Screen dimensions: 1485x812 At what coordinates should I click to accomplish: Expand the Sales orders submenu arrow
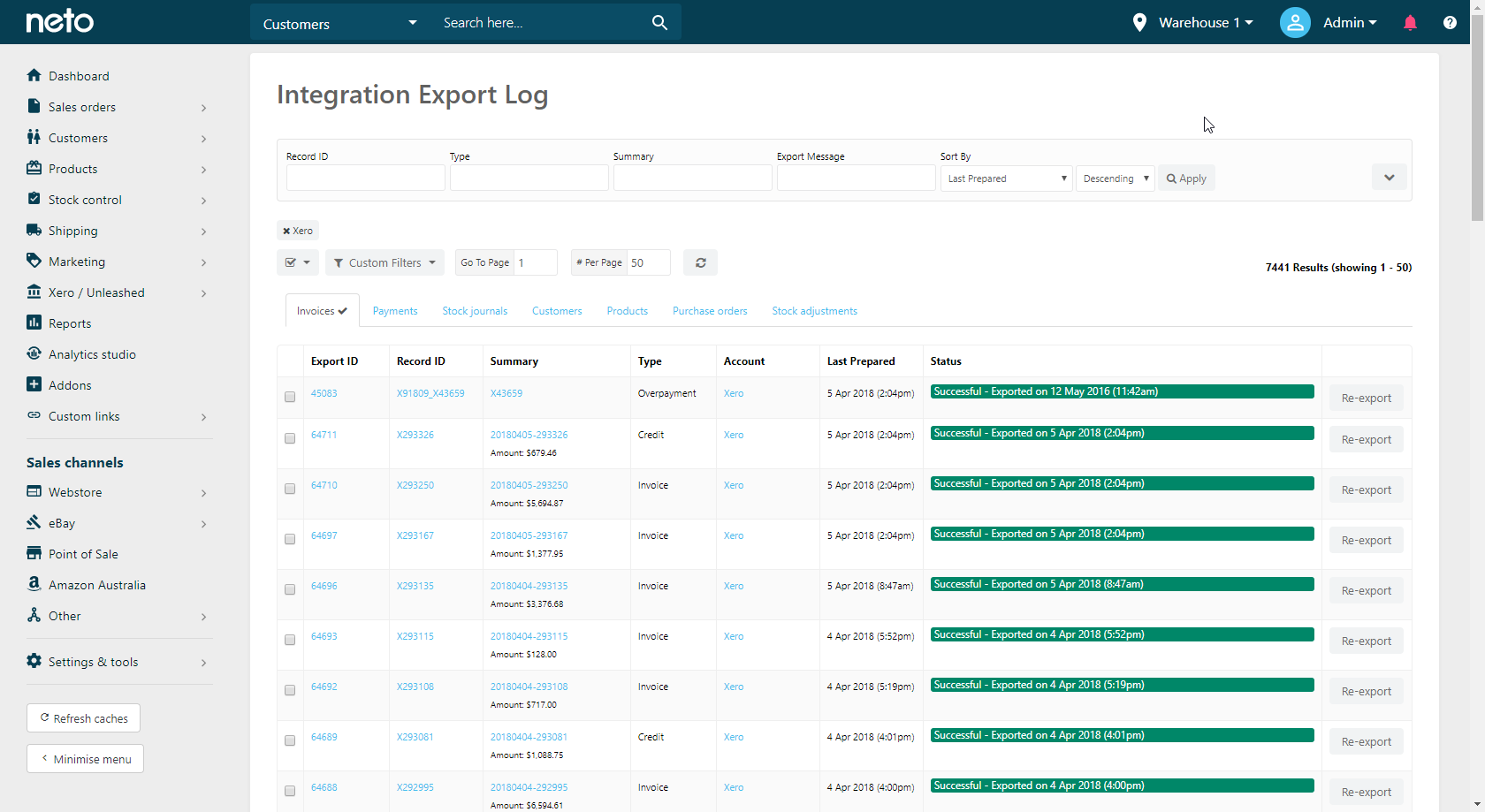point(203,108)
